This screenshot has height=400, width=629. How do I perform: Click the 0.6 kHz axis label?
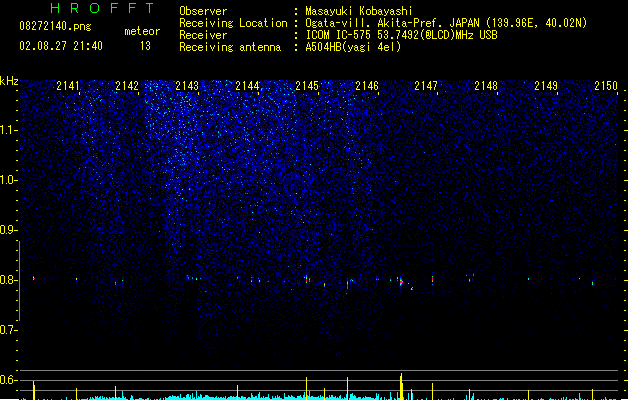click(x=8, y=380)
